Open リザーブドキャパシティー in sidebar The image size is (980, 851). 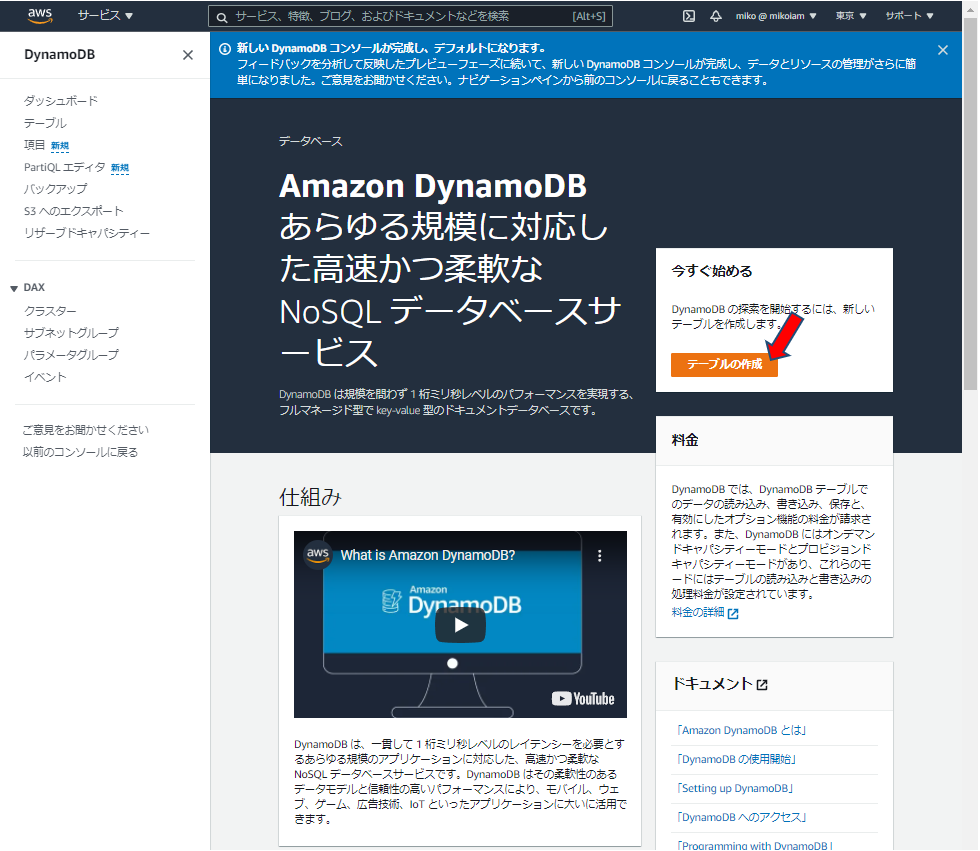[87, 232]
